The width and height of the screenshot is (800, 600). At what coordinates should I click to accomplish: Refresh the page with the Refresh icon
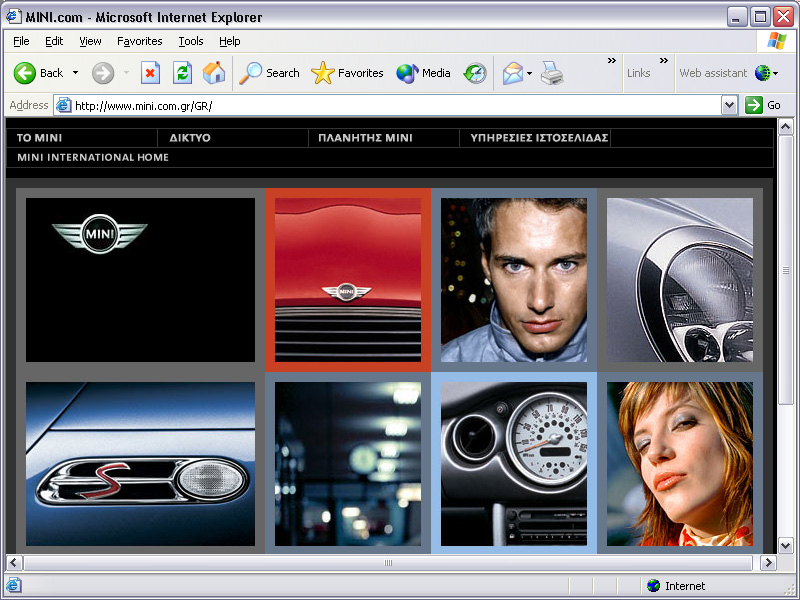pos(182,73)
